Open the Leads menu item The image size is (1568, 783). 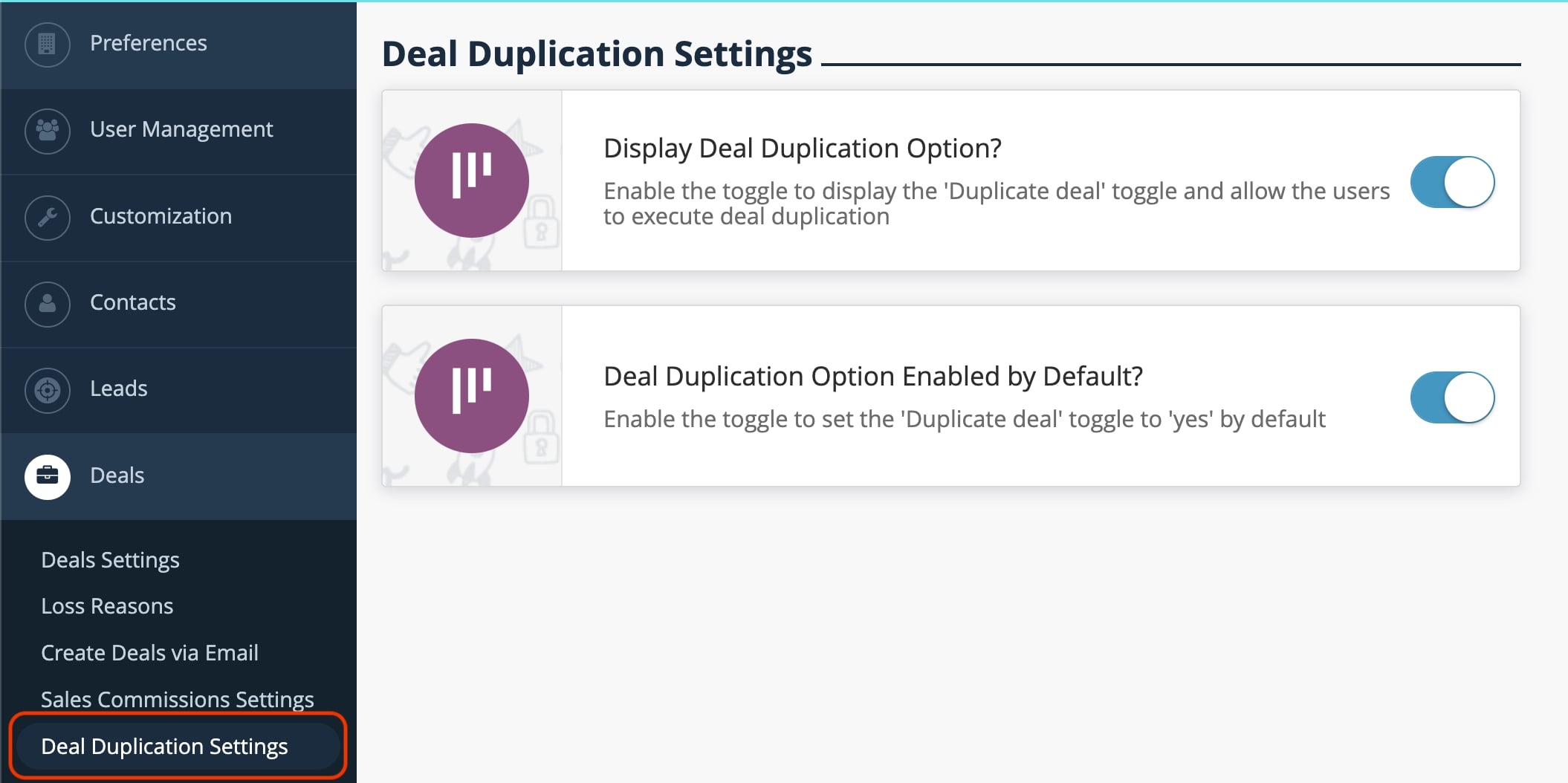[118, 389]
